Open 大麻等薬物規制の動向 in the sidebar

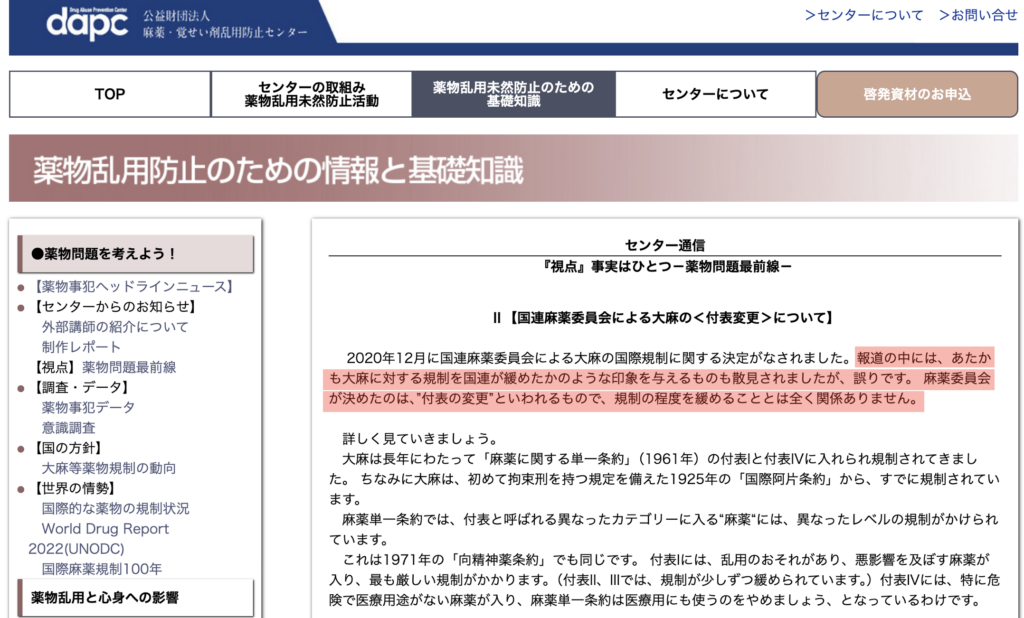108,468
